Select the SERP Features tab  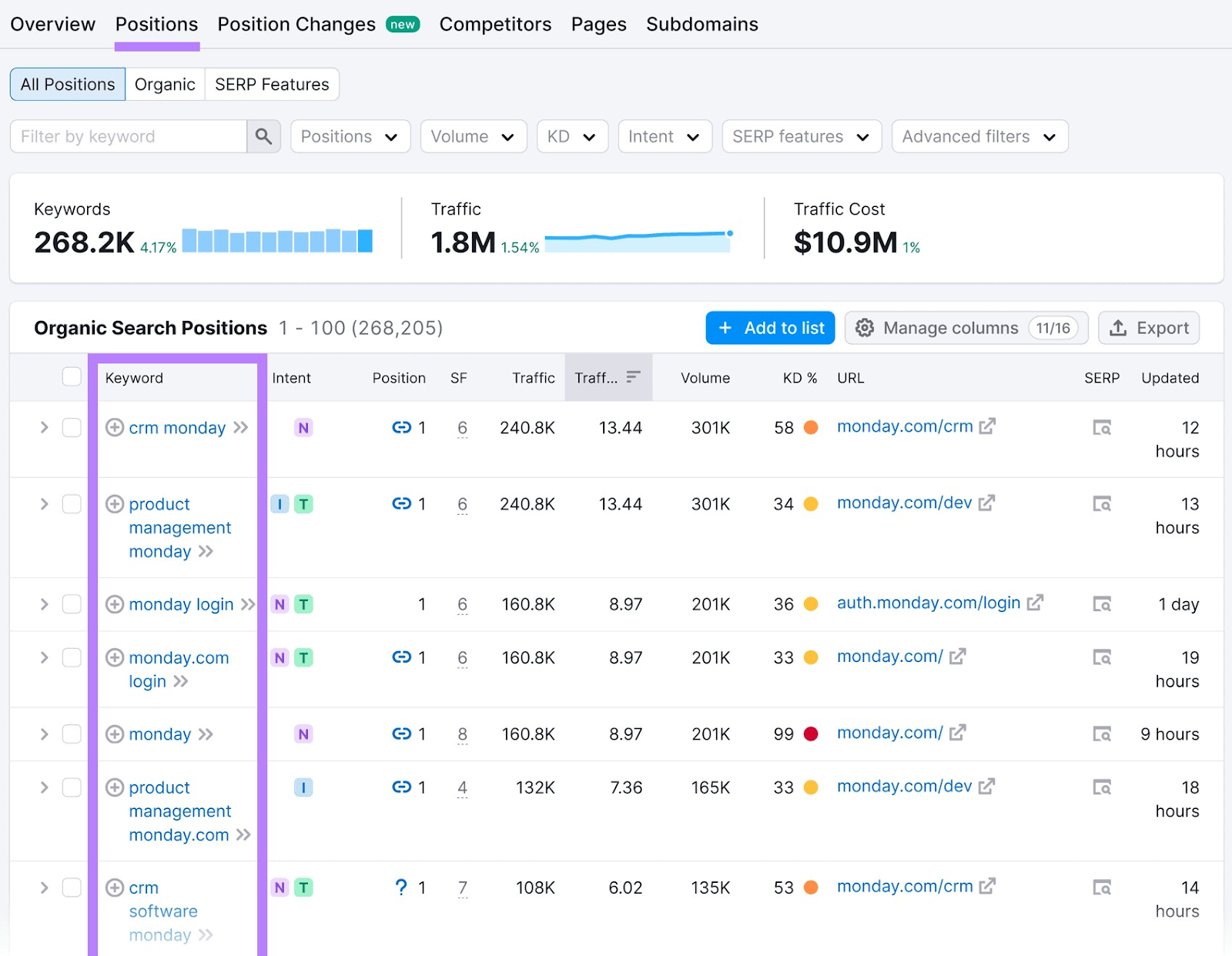tap(272, 84)
